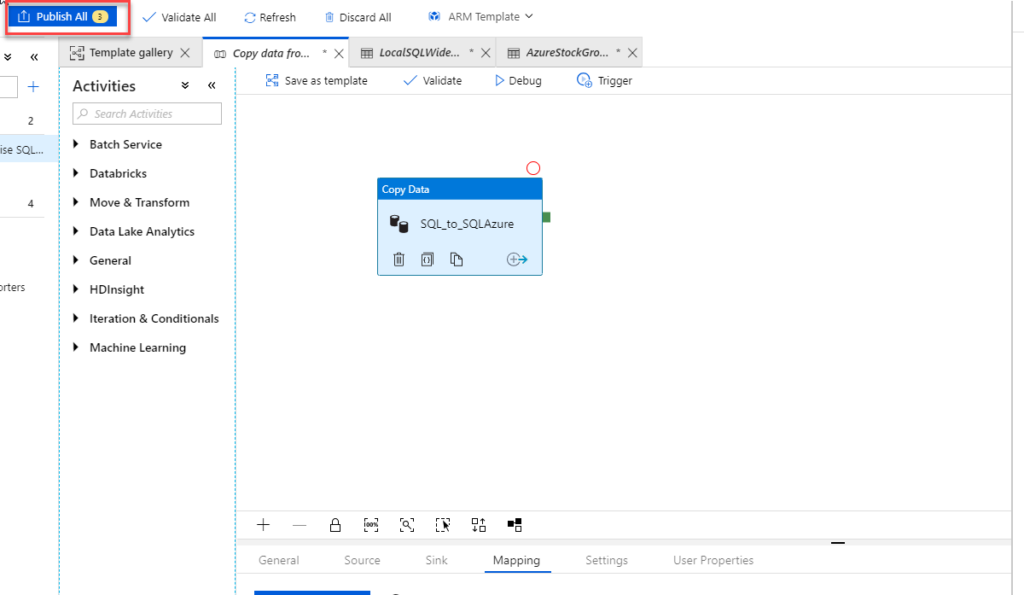
Task: Close the AzureStockGro... tab
Action: pyautogui.click(x=632, y=53)
